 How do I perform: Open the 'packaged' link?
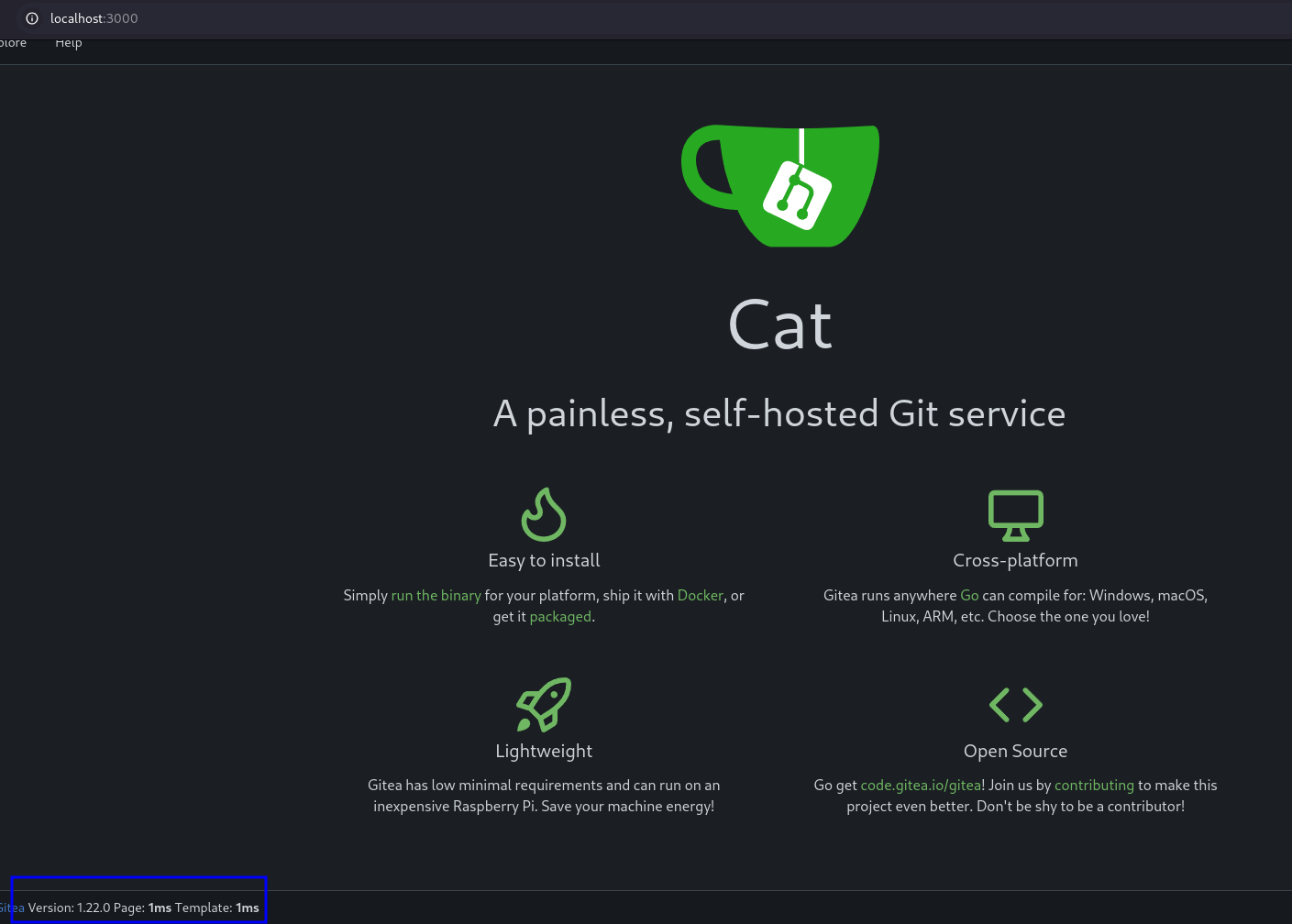(x=560, y=616)
